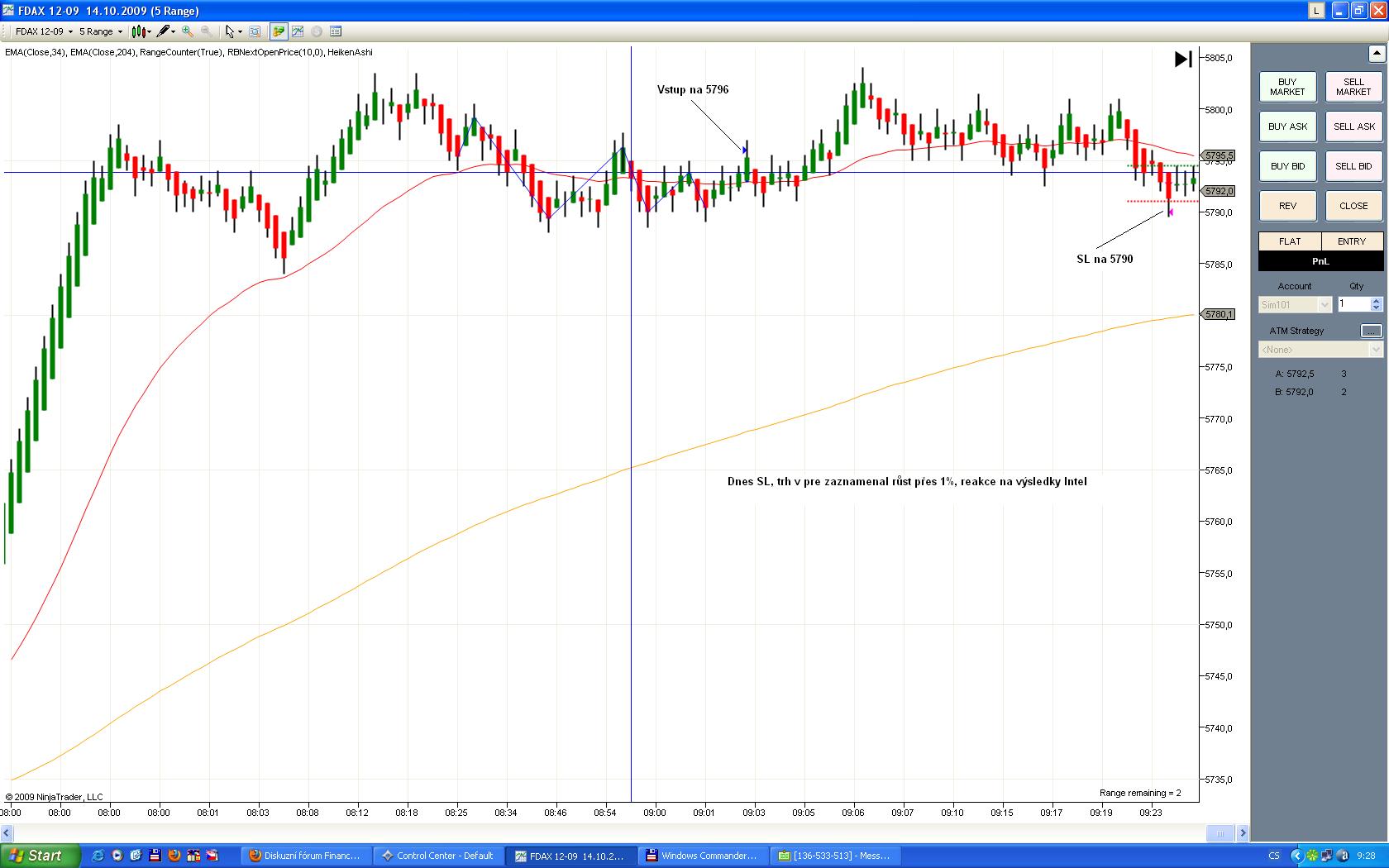Click the L link button in title bar
The image size is (1389, 868).
point(1316,11)
